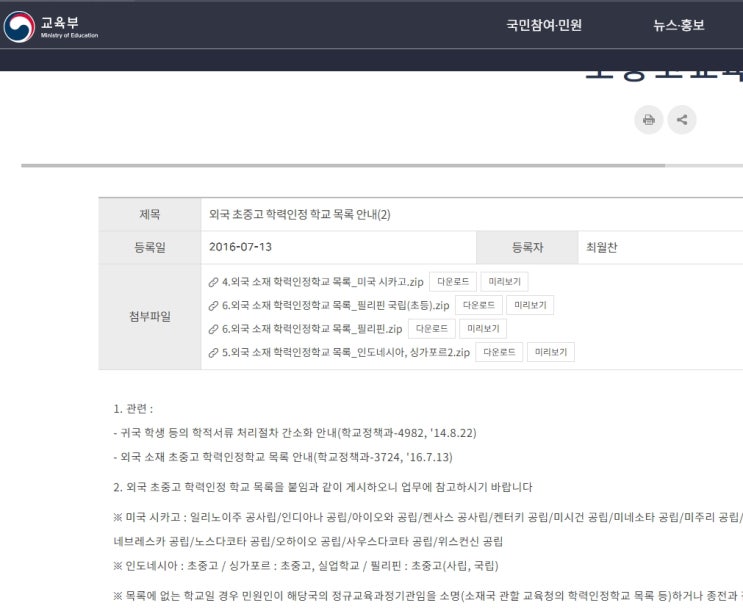Click the line mentioning 학교정책과-4982
743x611 pixels.
pyautogui.click(x=295, y=433)
